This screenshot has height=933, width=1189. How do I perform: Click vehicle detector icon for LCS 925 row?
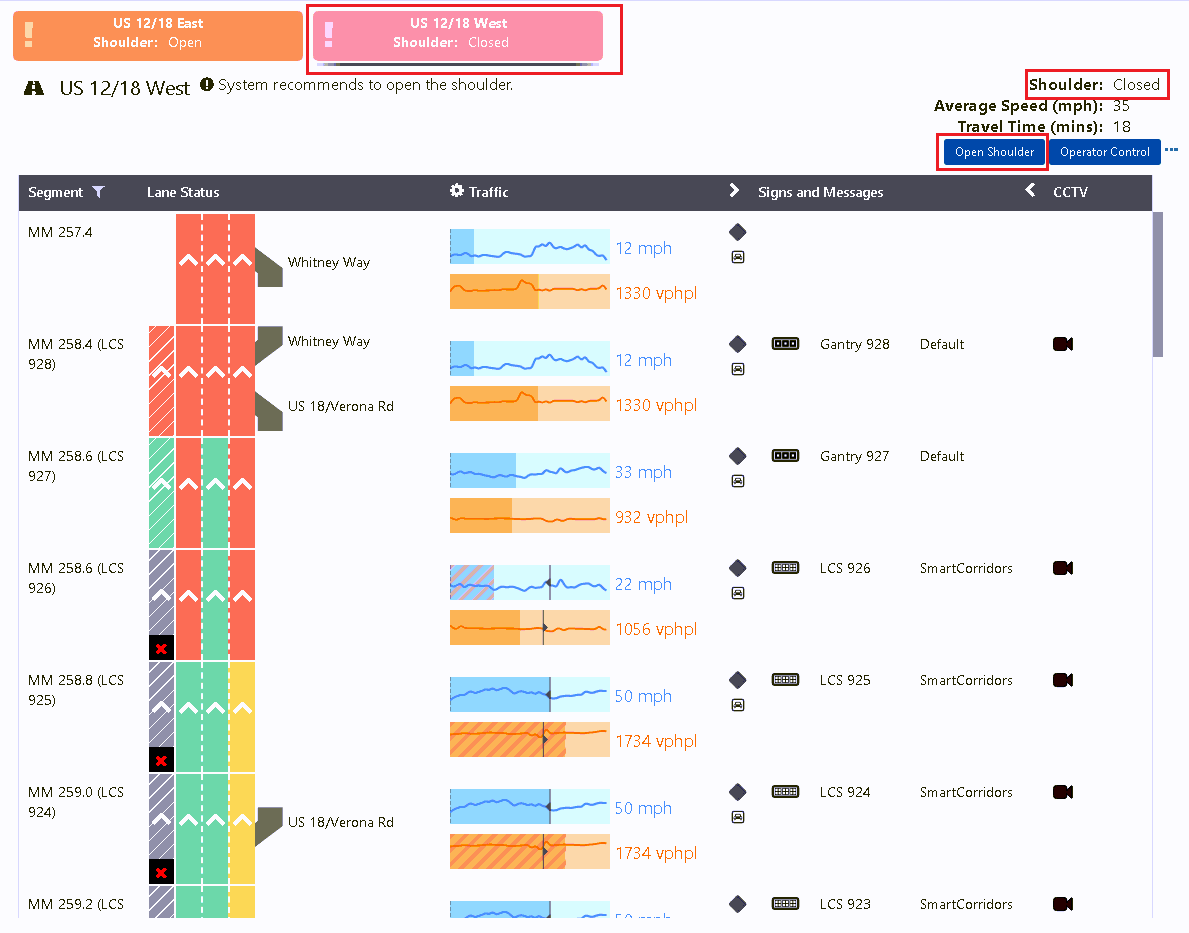pos(737,705)
